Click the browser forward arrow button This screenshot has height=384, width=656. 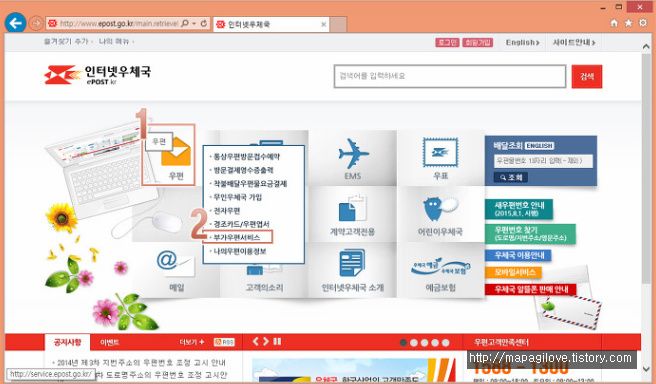tap(36, 23)
